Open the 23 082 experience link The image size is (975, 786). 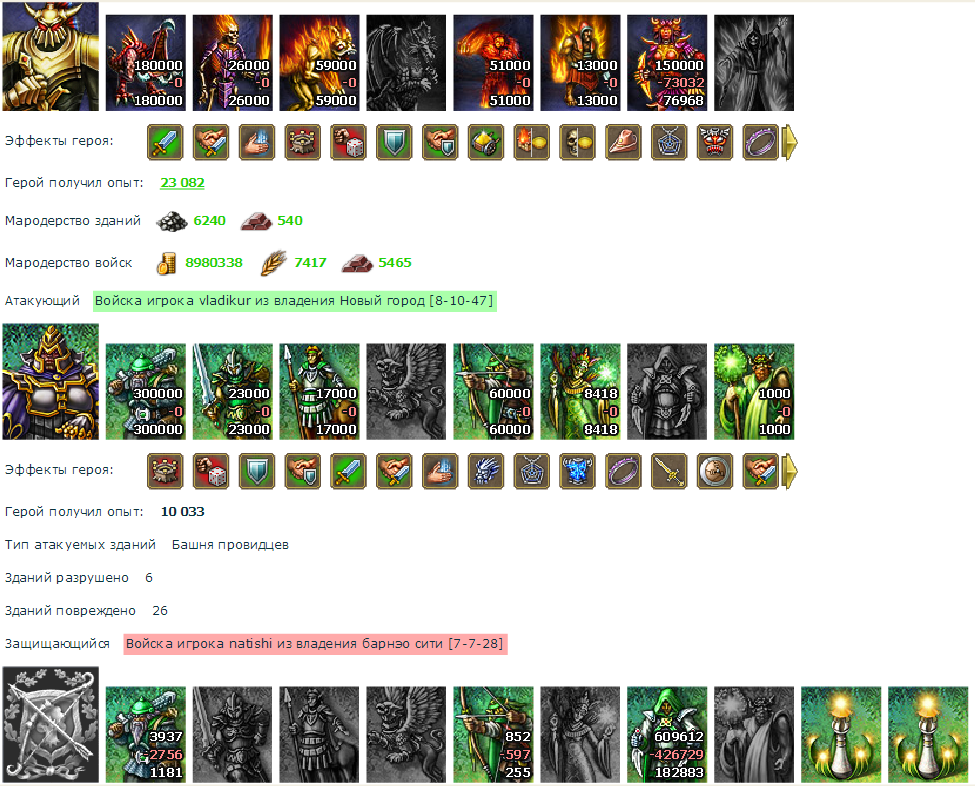[182, 183]
